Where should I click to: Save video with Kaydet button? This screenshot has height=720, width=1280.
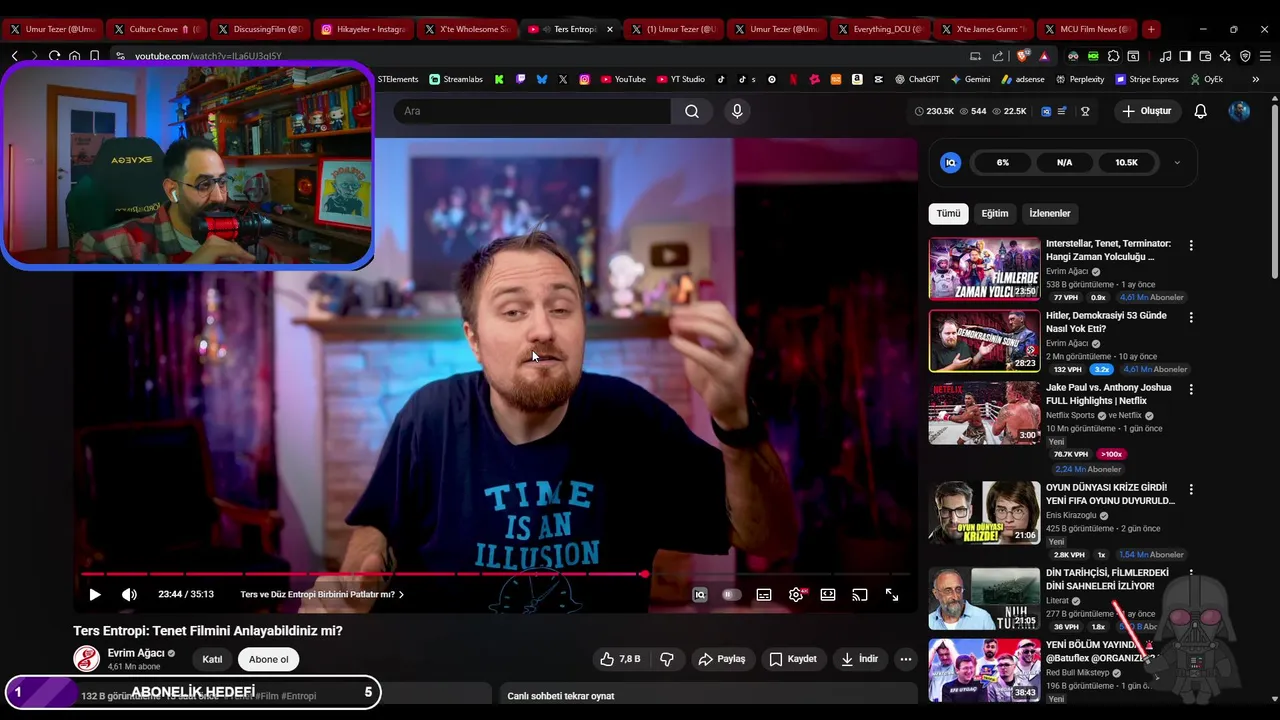[x=793, y=659]
